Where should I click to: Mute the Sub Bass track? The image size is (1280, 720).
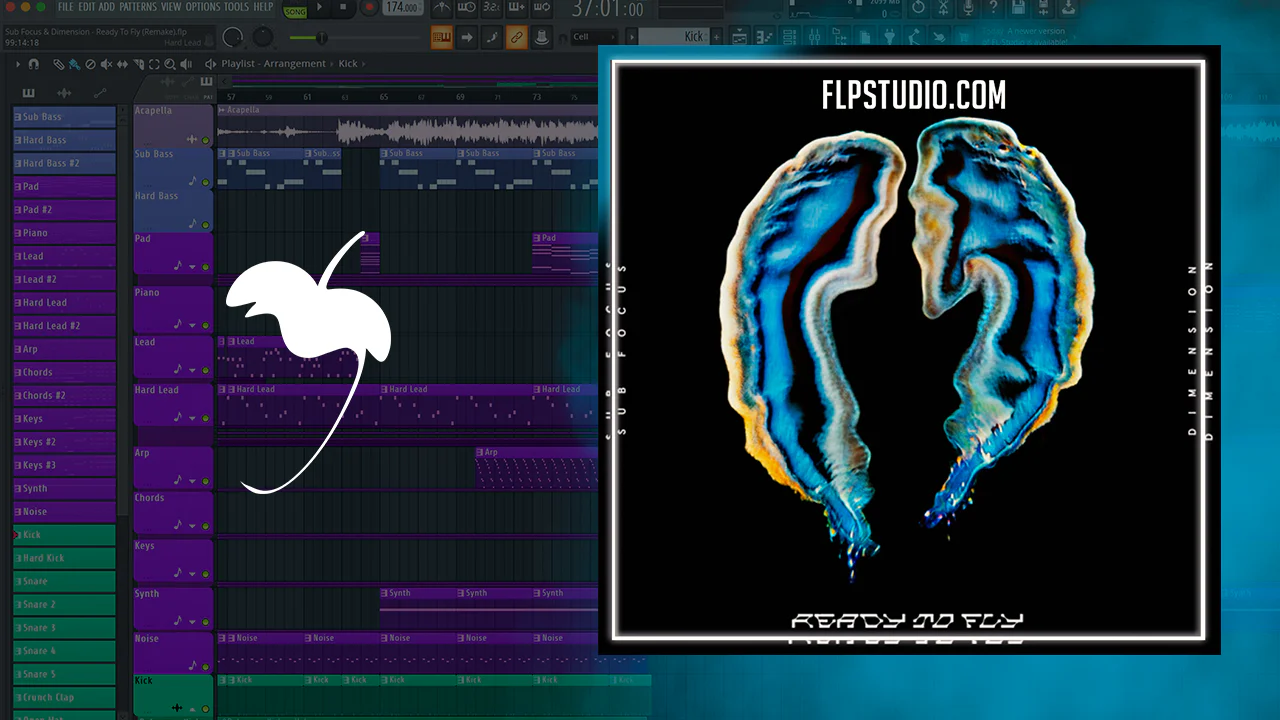206,183
